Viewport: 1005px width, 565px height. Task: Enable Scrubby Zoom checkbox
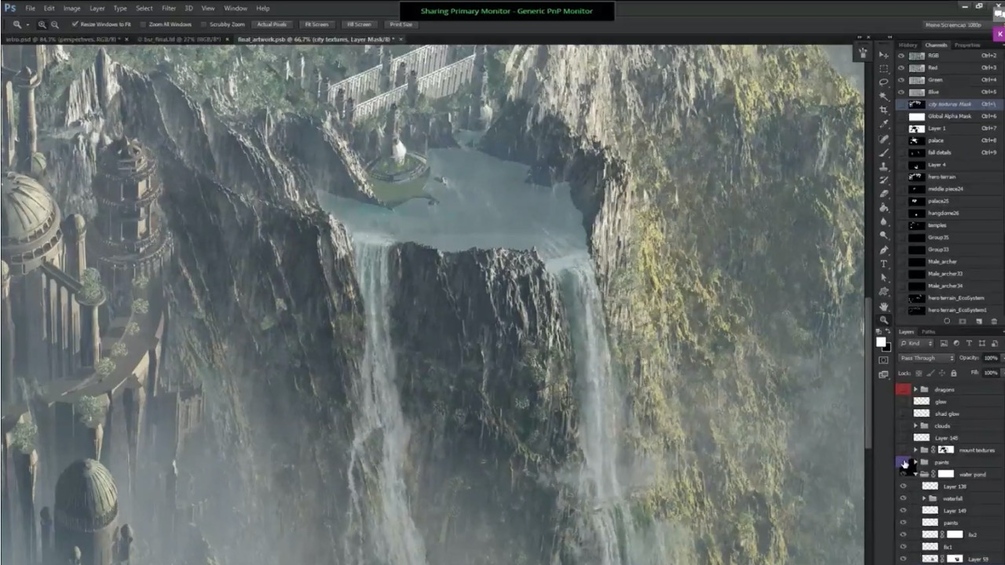pyautogui.click(x=203, y=24)
